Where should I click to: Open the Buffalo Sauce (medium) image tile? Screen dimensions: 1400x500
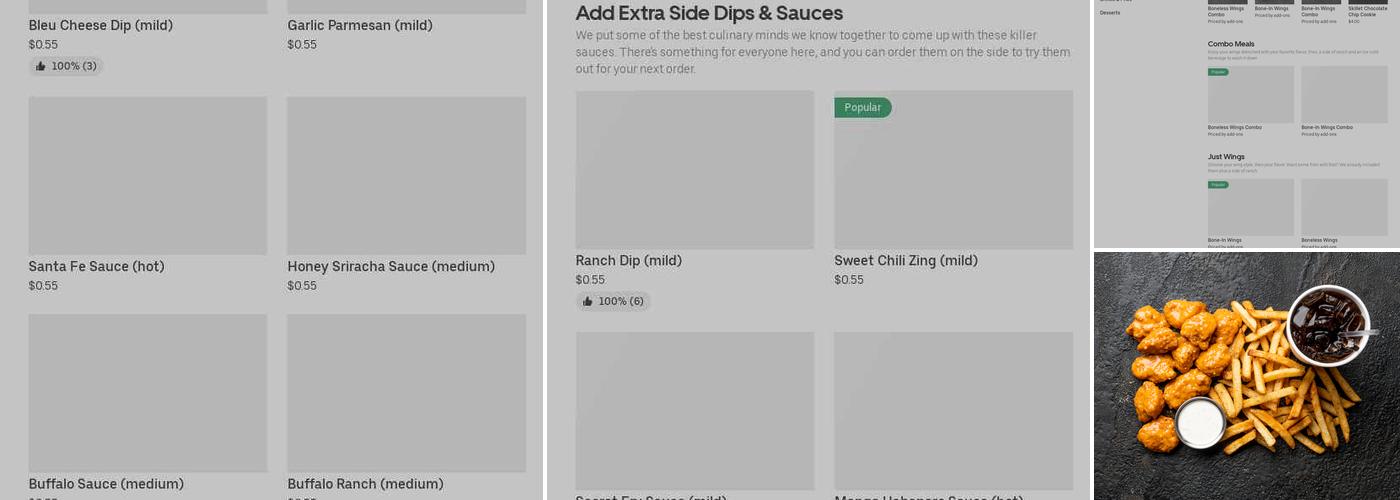click(147, 392)
